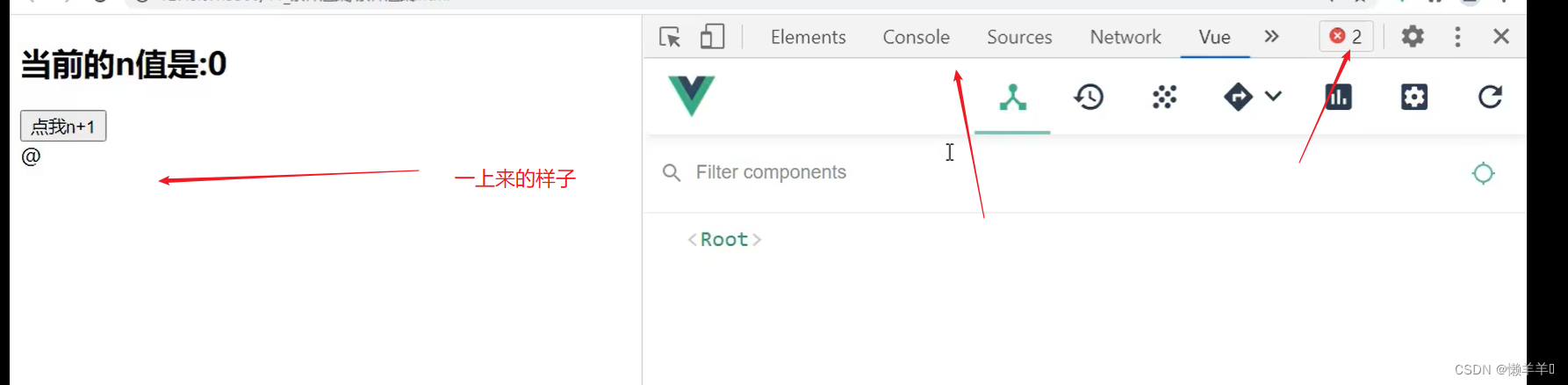The image size is (1568, 385).
Task: Open the Sources tab
Action: (1019, 37)
